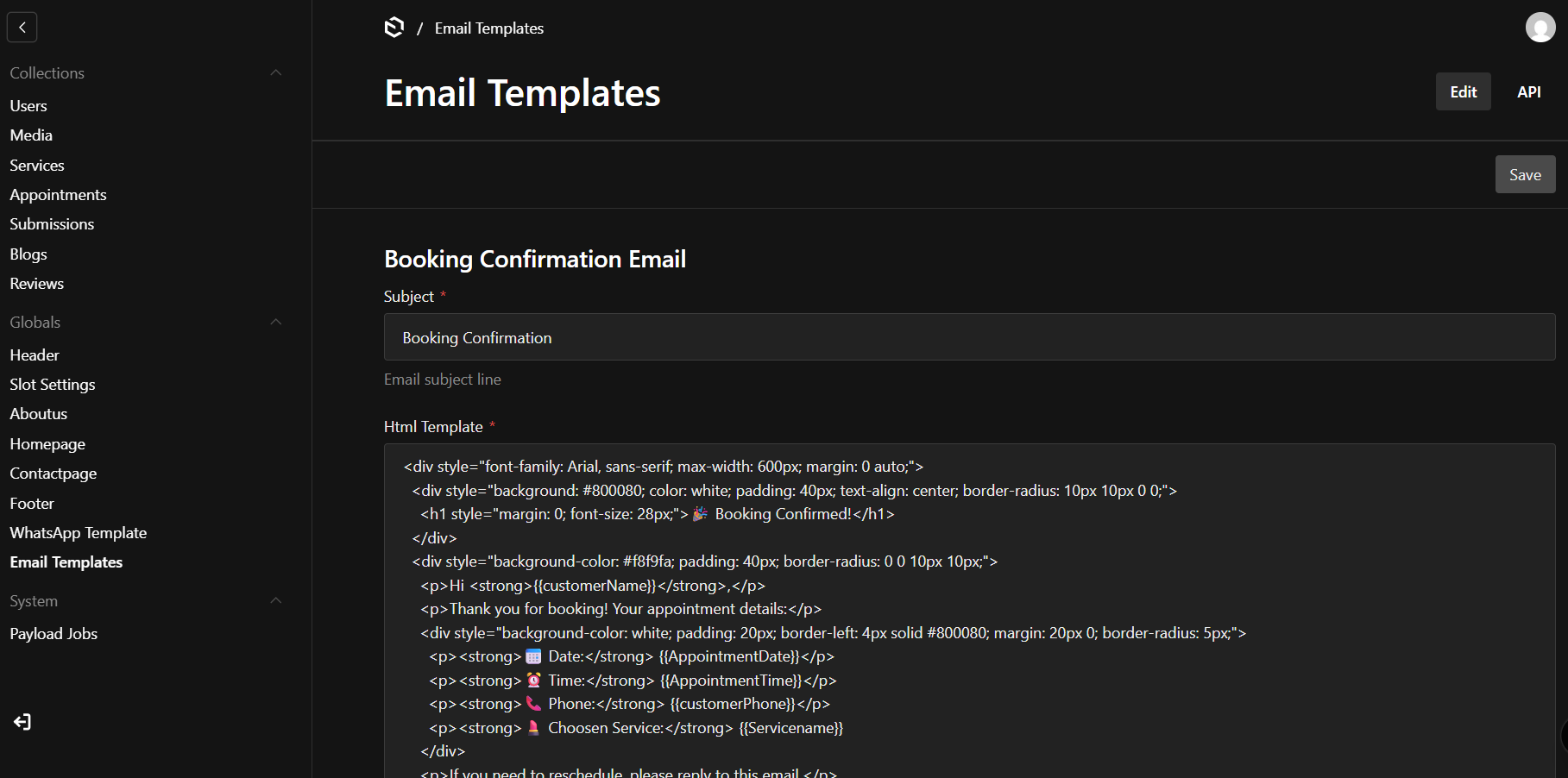Collapse the Collections group

tap(276, 73)
